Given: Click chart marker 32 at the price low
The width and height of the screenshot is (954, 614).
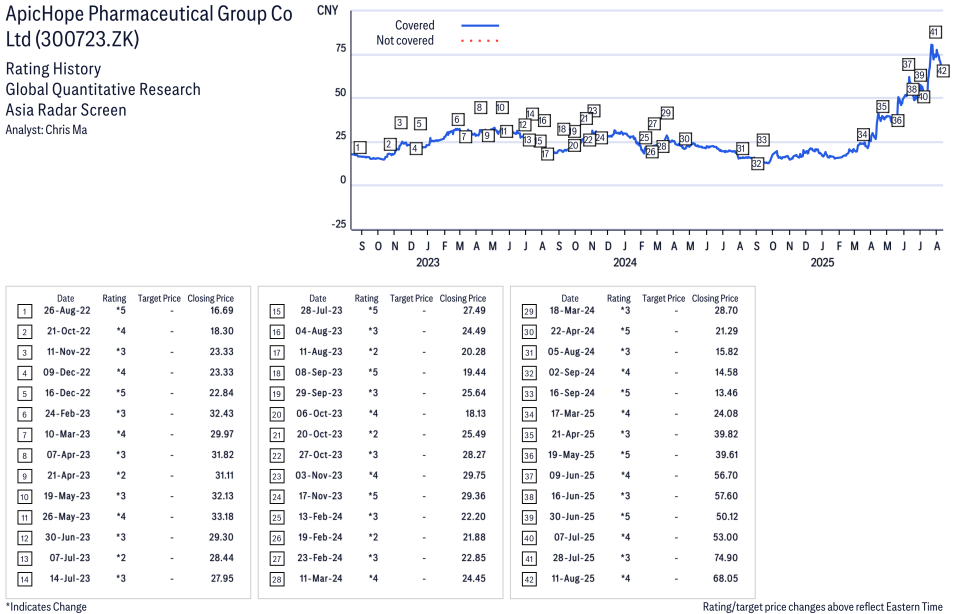Looking at the screenshot, I should pos(757,164).
